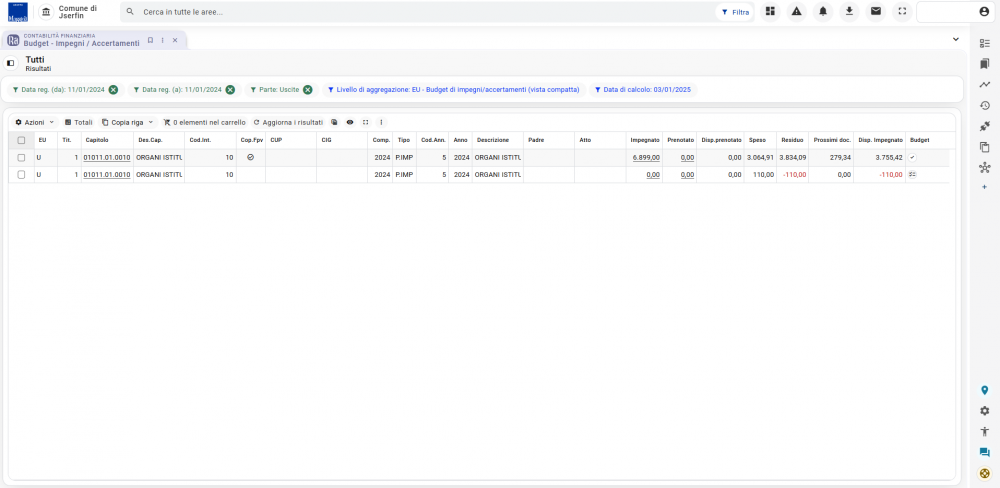Viewport: 1000px width, 488px height.
Task: Open the downloads icon in top bar
Action: click(849, 11)
